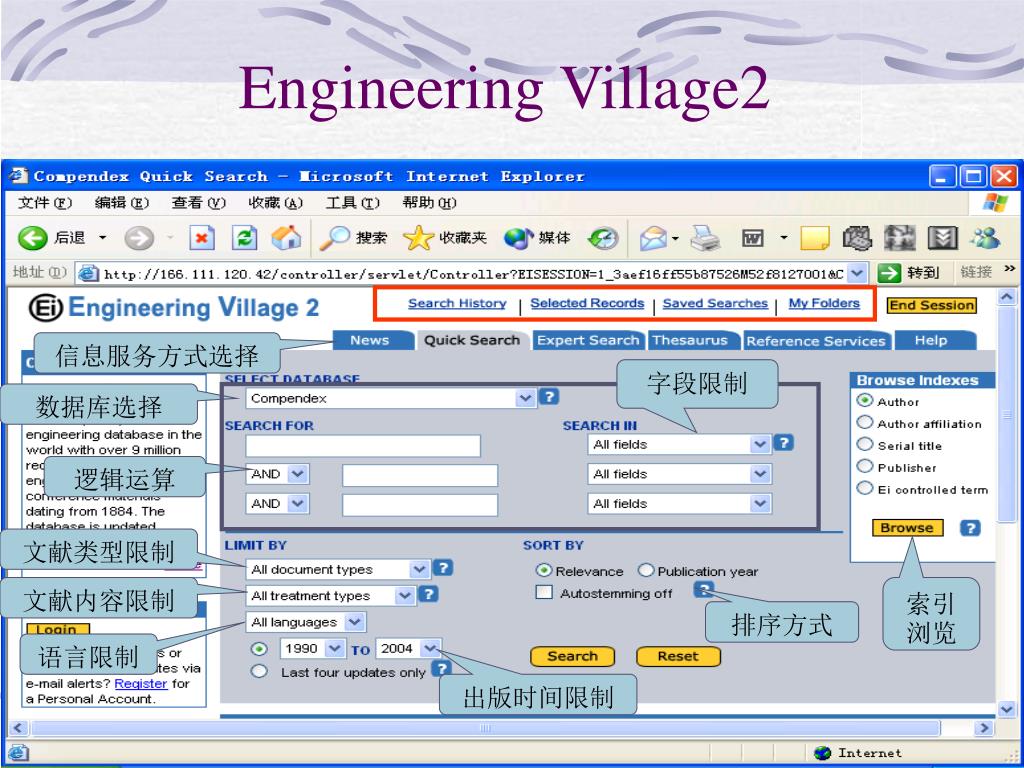Click the Ei Engineering Village 2 logo

click(x=174, y=308)
